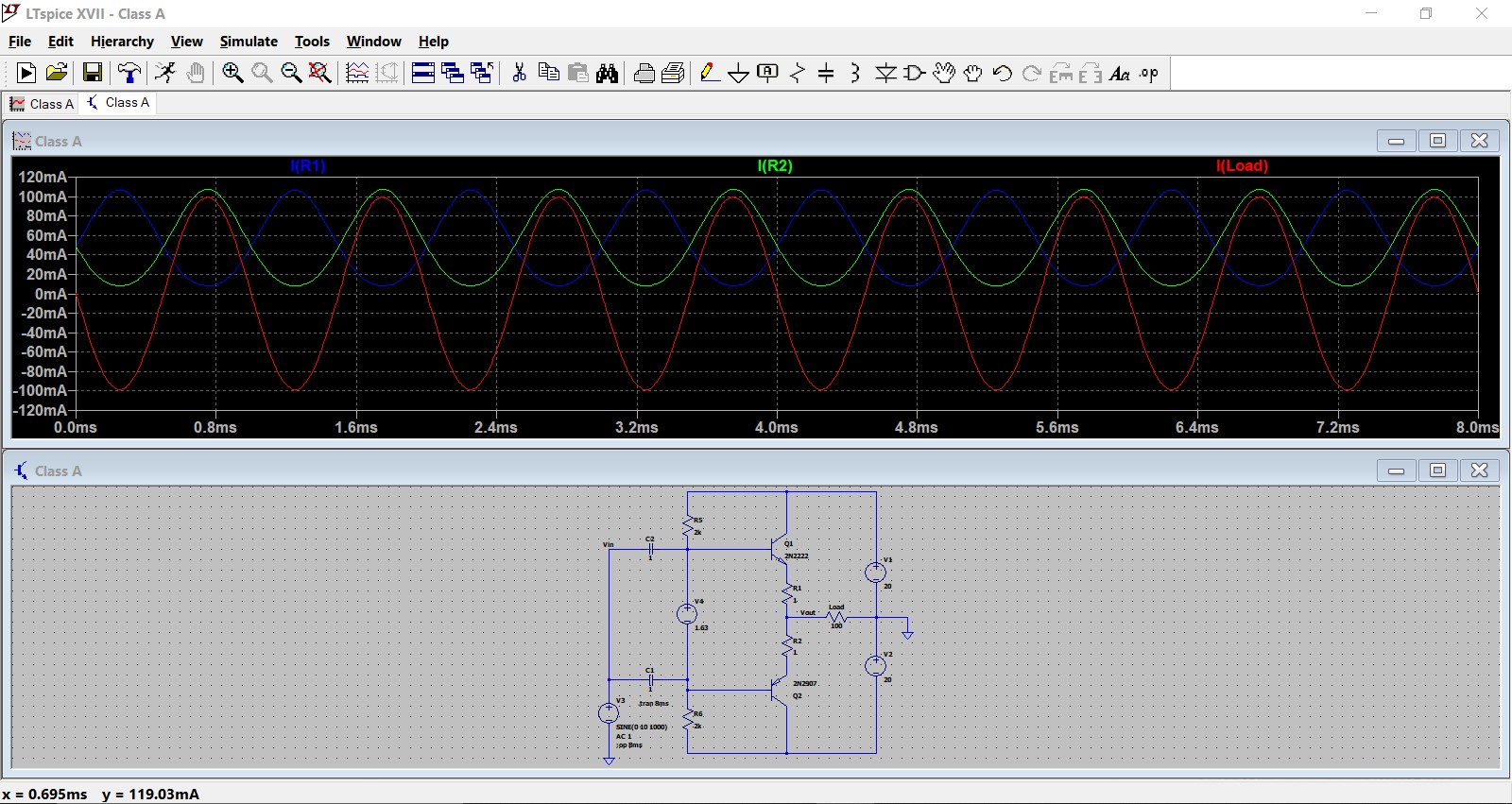Open the Simulate menu
Viewport: 1512px width, 804px height.
(249, 42)
